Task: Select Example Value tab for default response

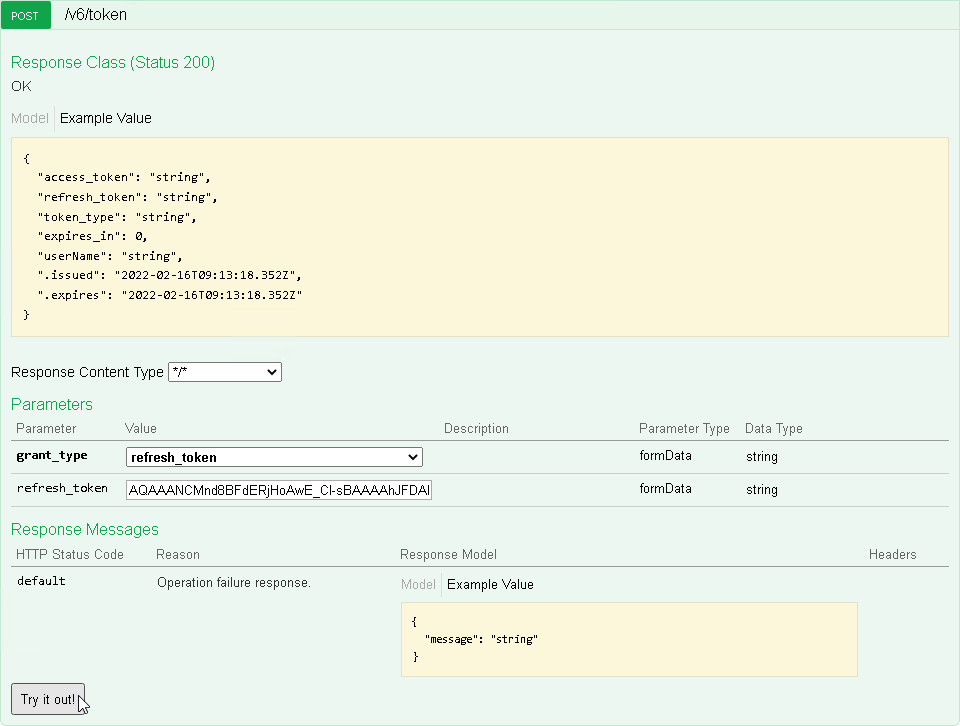Action: tap(490, 585)
